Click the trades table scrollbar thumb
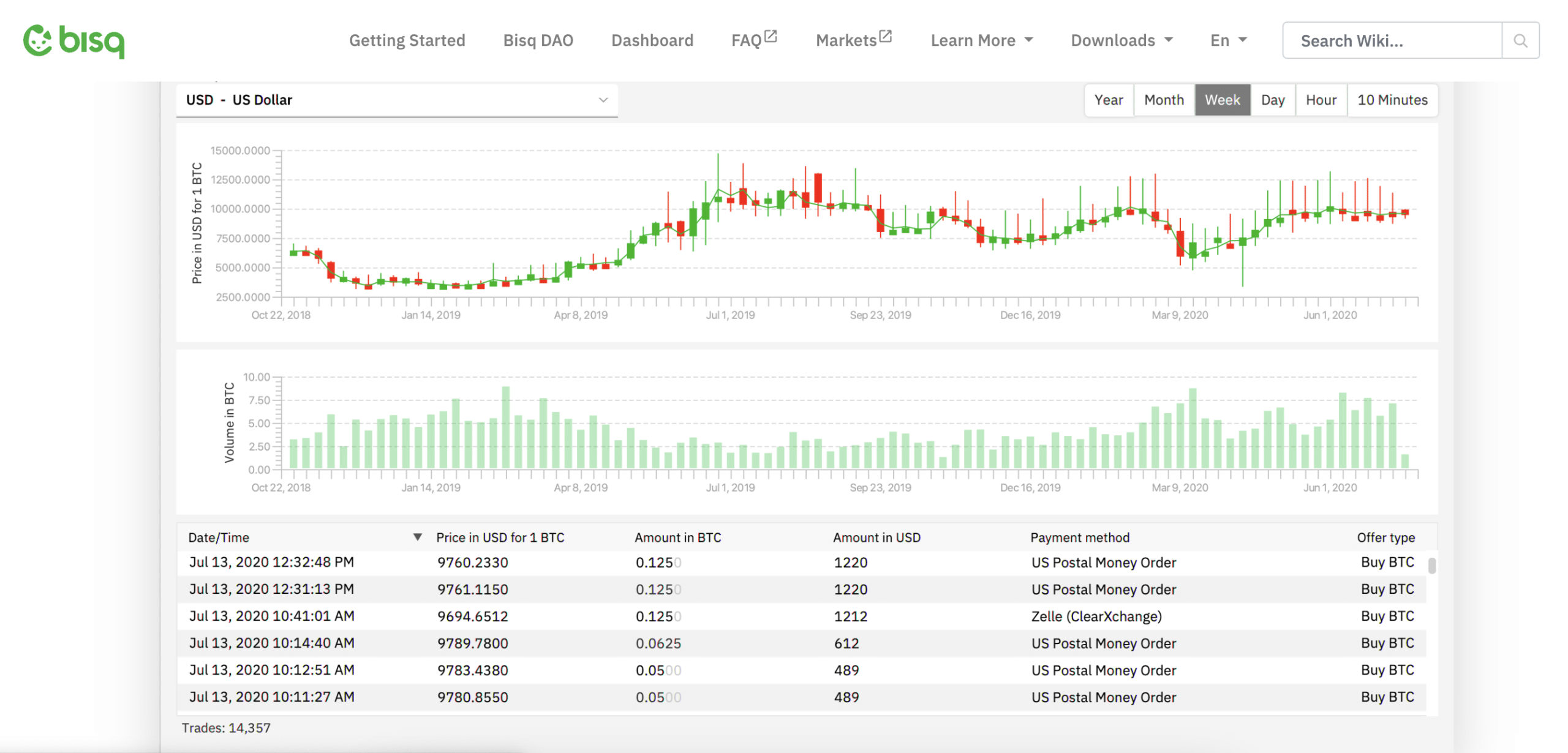The width and height of the screenshot is (1568, 753). point(1431,565)
